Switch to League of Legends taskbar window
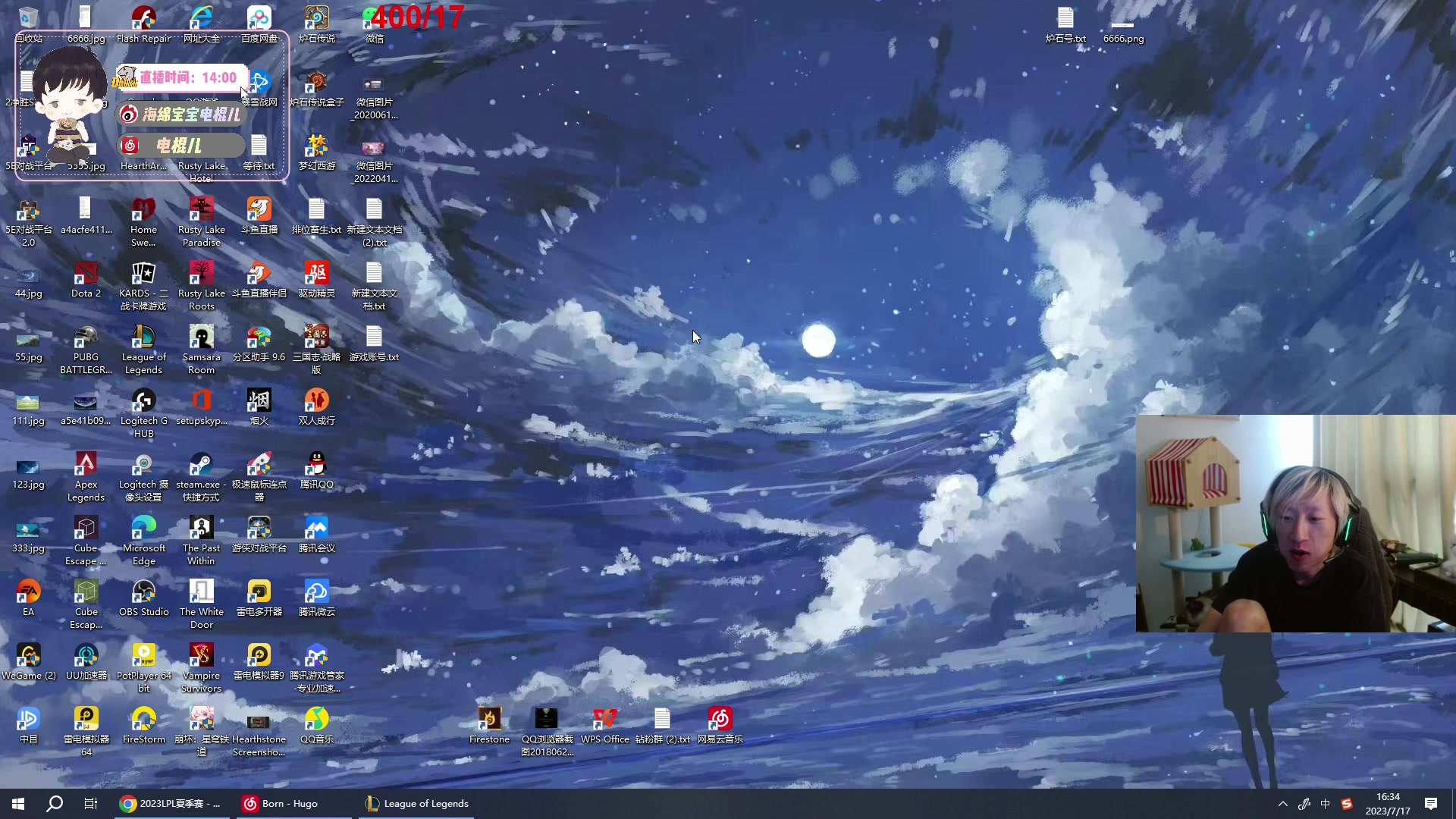Screen dimensions: 1456x819 [416, 803]
